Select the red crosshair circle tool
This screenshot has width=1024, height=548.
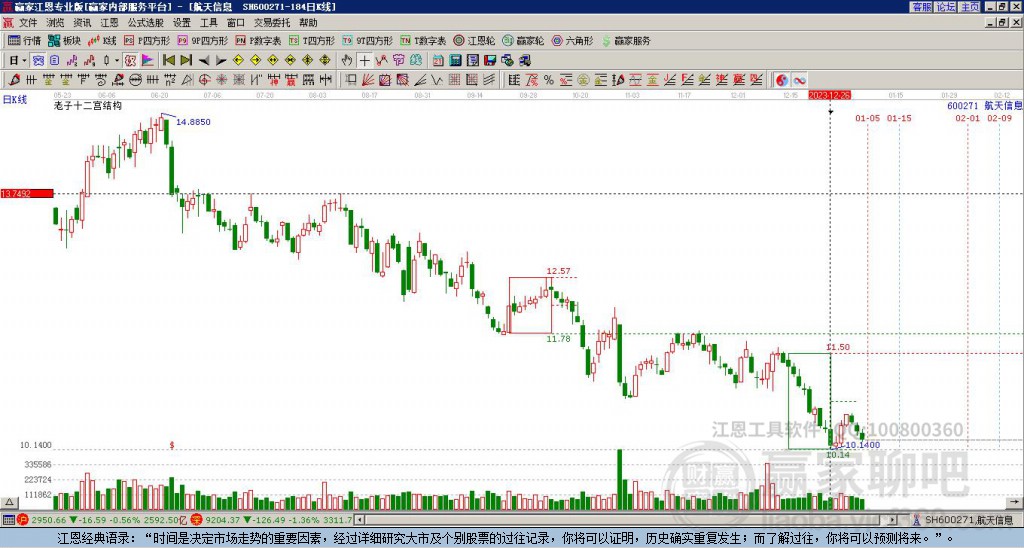[x=204, y=80]
